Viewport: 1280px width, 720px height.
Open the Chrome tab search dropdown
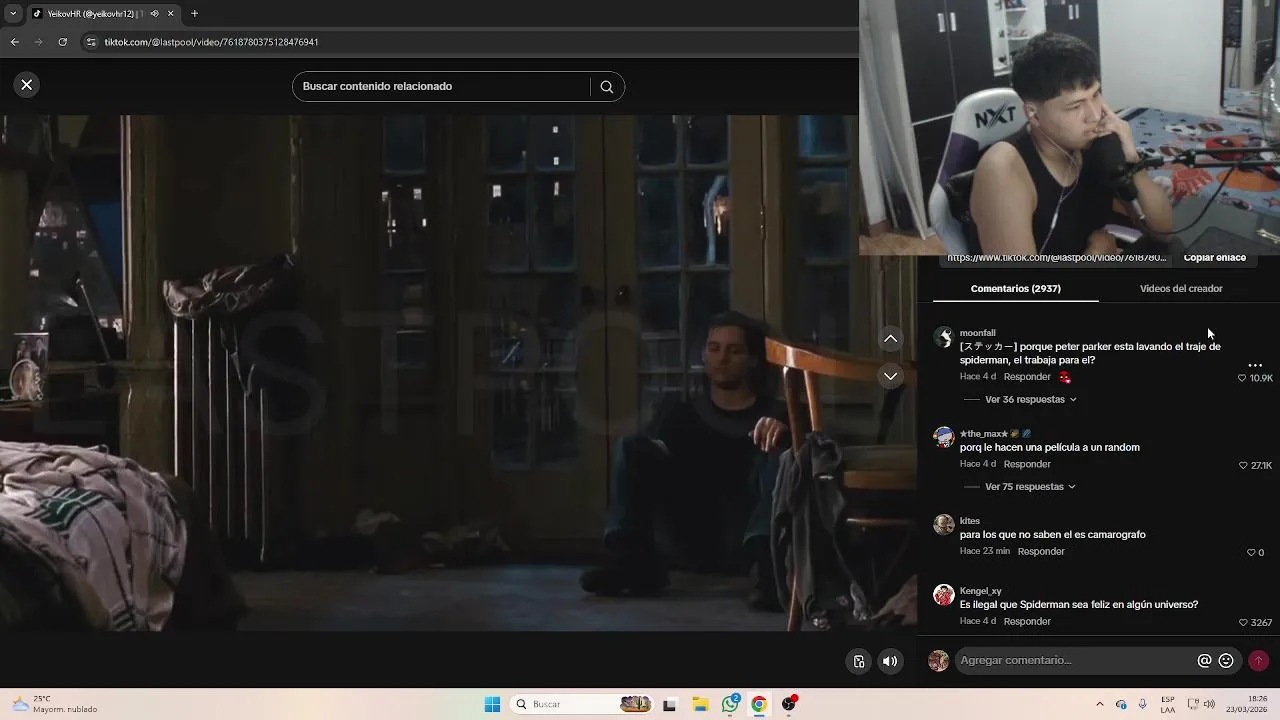13,14
